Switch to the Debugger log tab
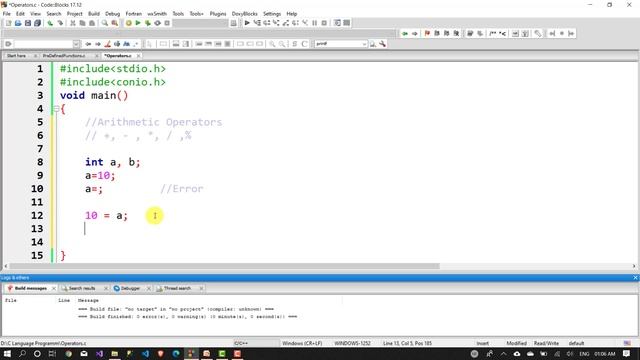Viewport: 640px width, 360px height. pyautogui.click(x=130, y=288)
